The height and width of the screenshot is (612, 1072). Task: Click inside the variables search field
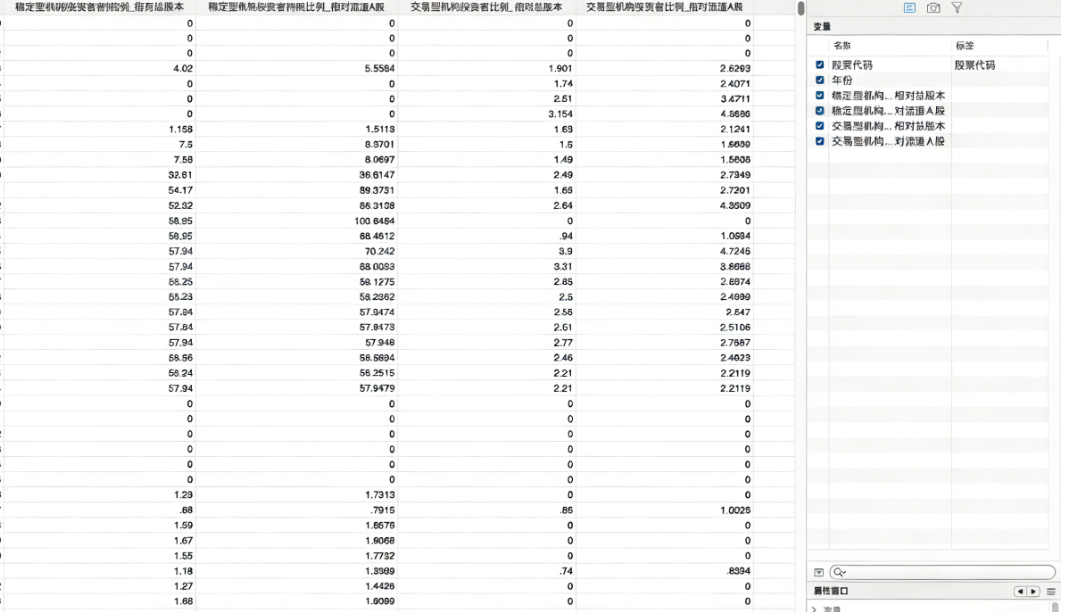pyautogui.click(x=948, y=572)
